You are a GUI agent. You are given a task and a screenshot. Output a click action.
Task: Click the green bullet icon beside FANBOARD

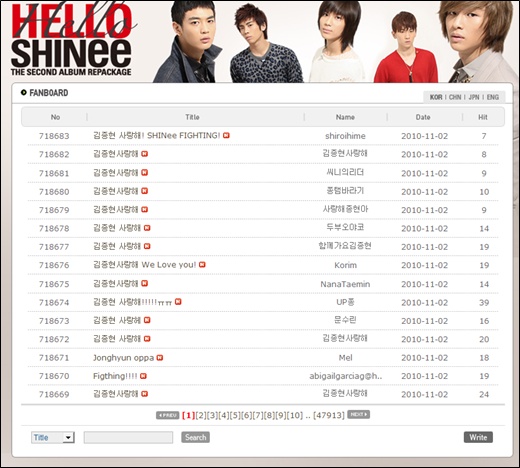tap(24, 93)
